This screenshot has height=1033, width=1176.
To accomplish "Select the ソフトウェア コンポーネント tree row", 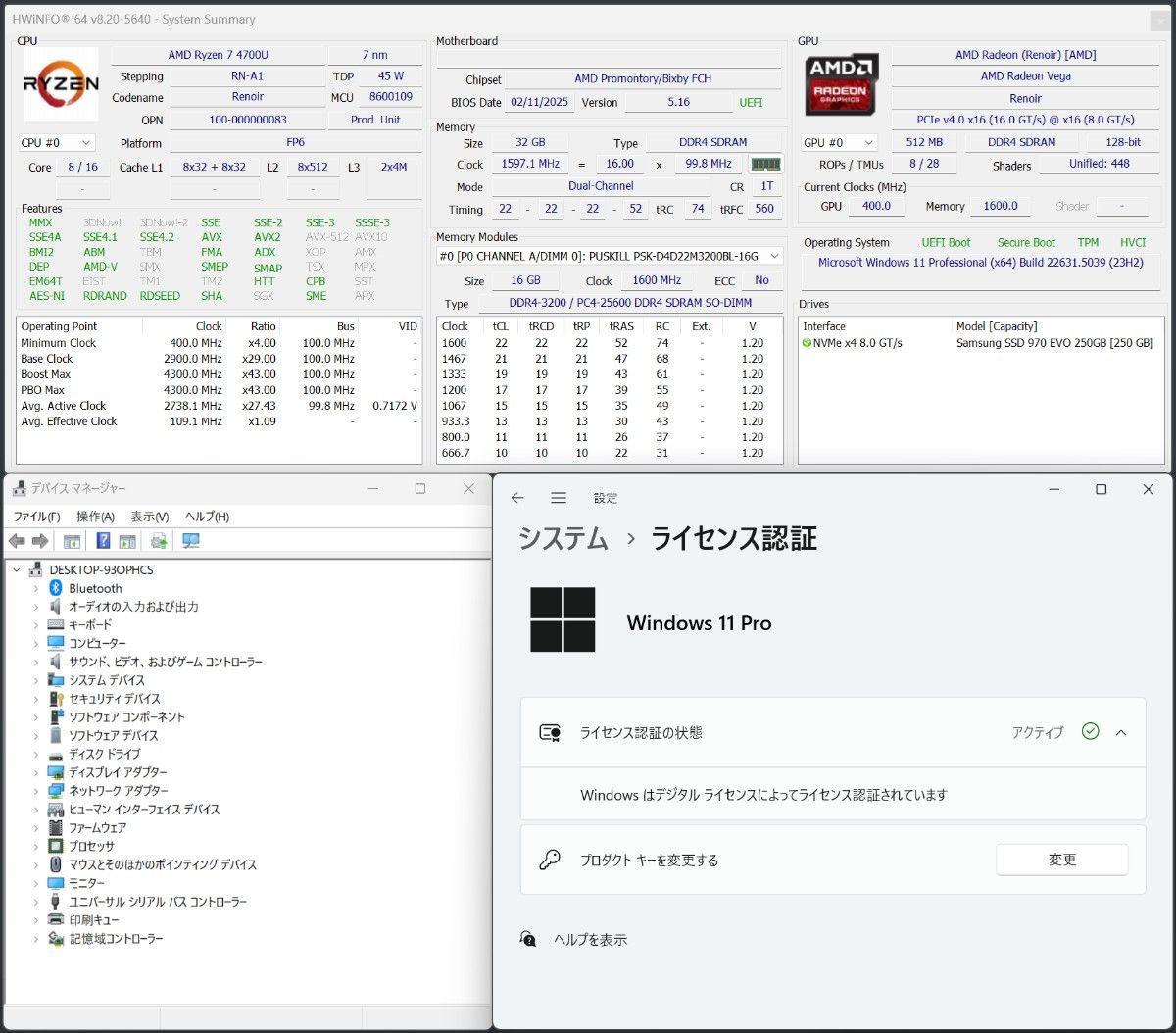I will click(126, 717).
